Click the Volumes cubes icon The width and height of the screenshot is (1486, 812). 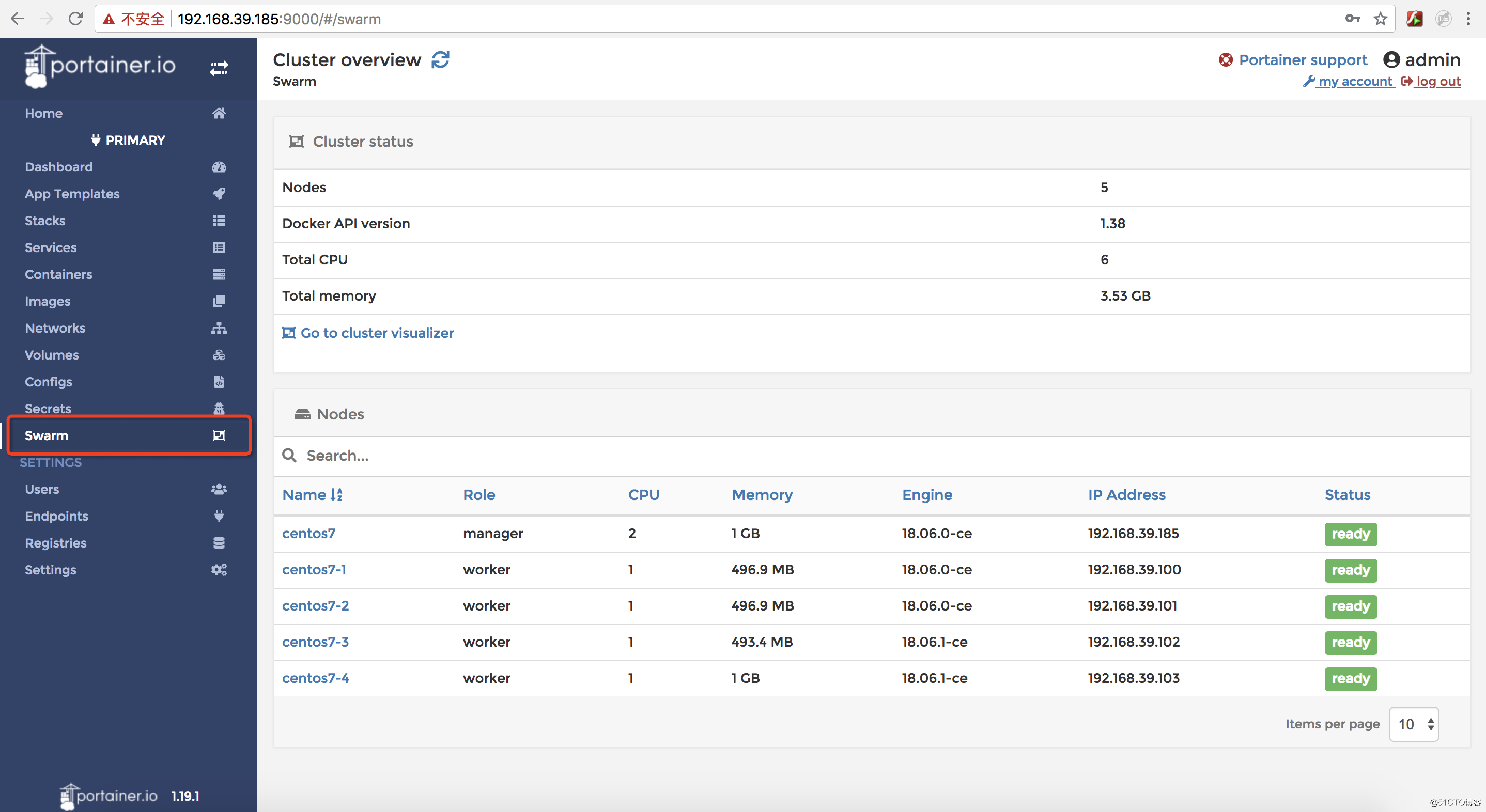point(219,355)
